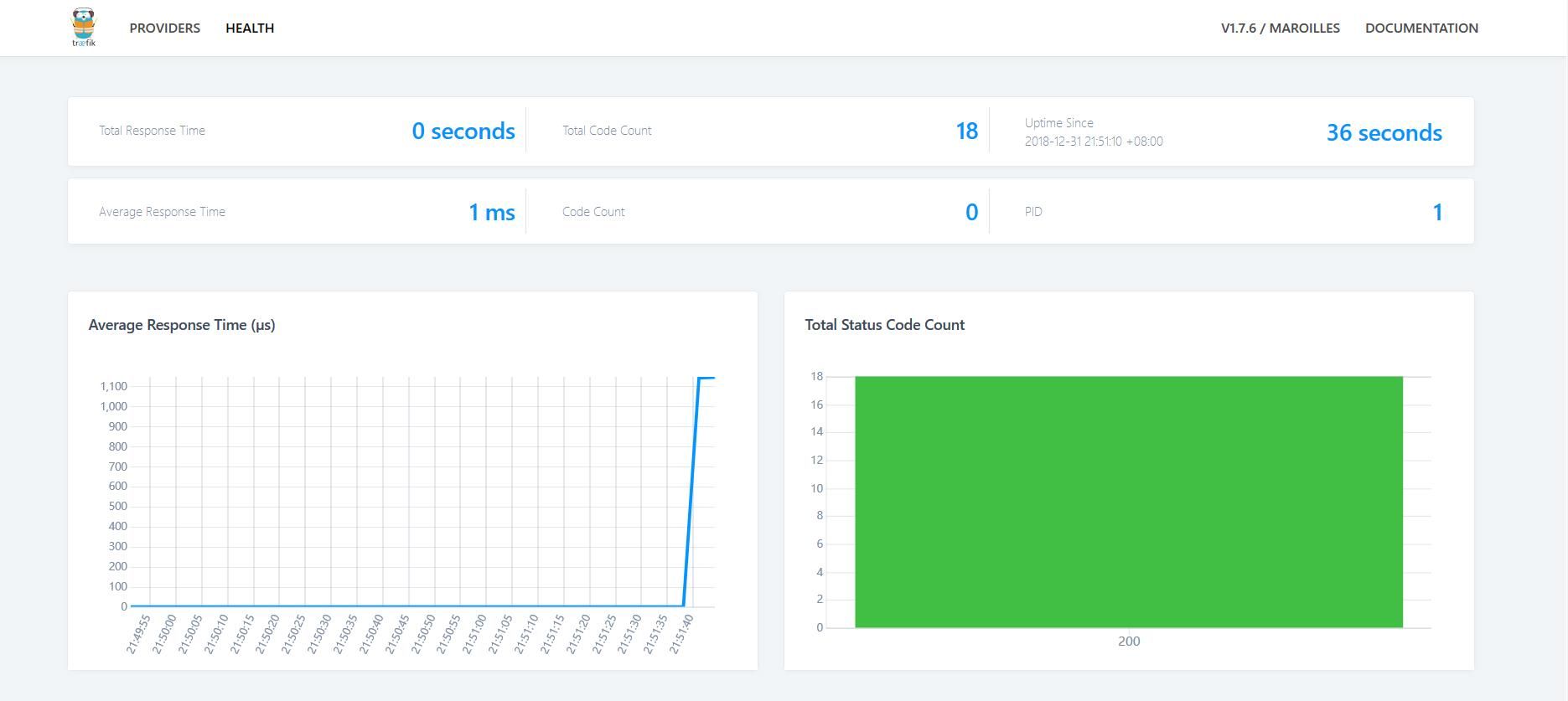Click the green 200 status bar in chart

[x=1129, y=502]
